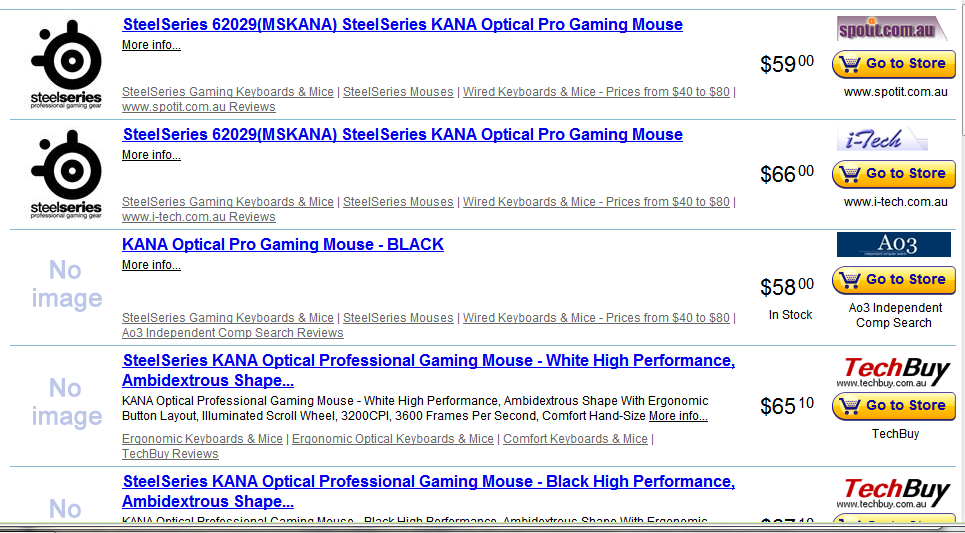Viewport: 965px width, 533px height.
Task: Open the KANA Optical Pro Gaming Mouse - BLACK link
Action: (282, 244)
